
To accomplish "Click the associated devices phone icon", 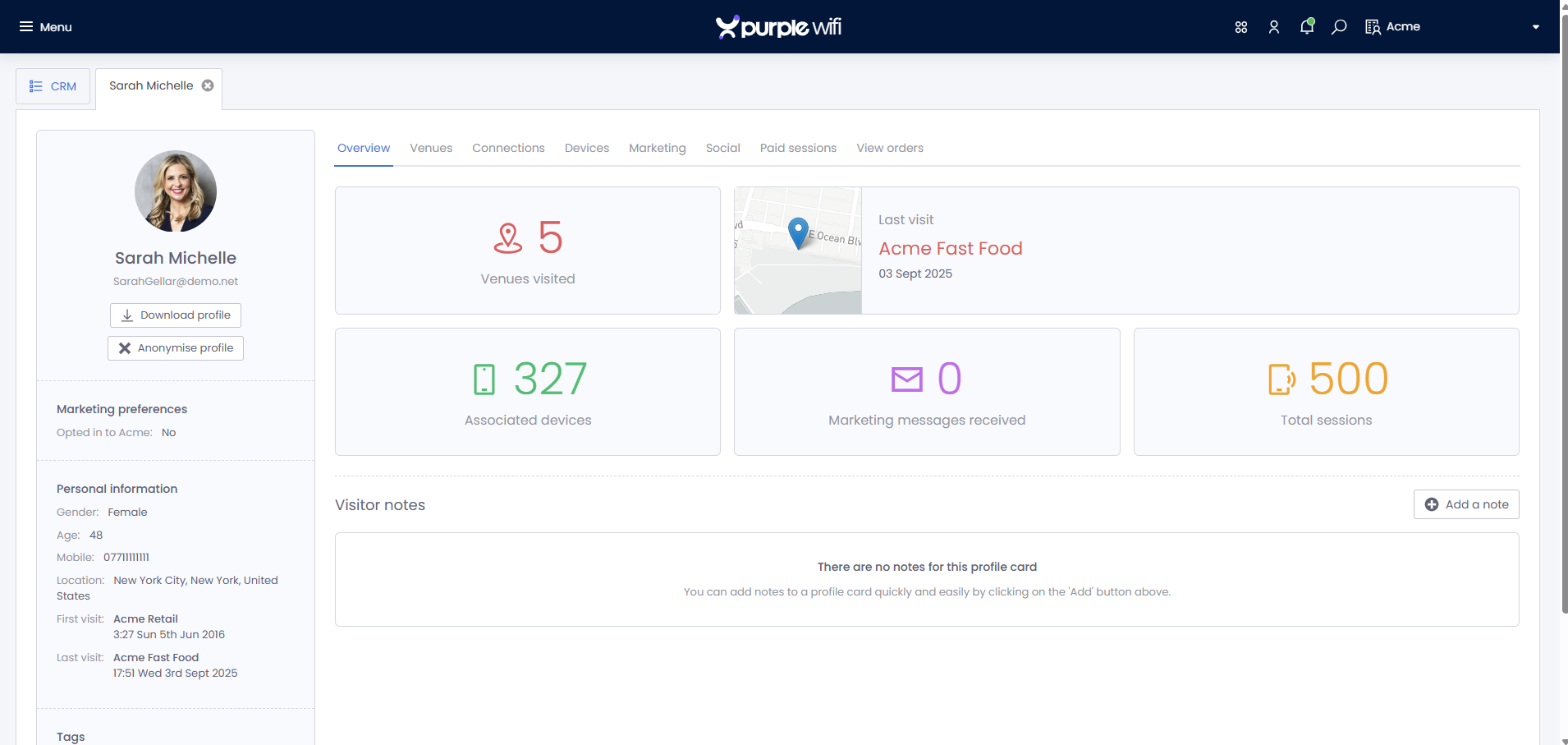I will tap(484, 379).
